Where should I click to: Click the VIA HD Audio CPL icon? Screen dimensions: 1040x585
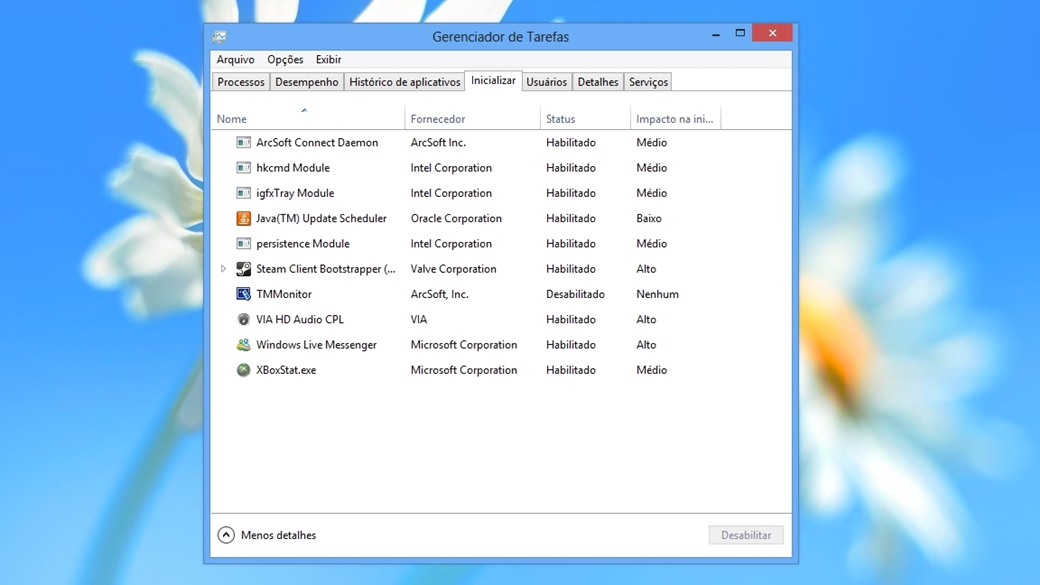point(243,319)
